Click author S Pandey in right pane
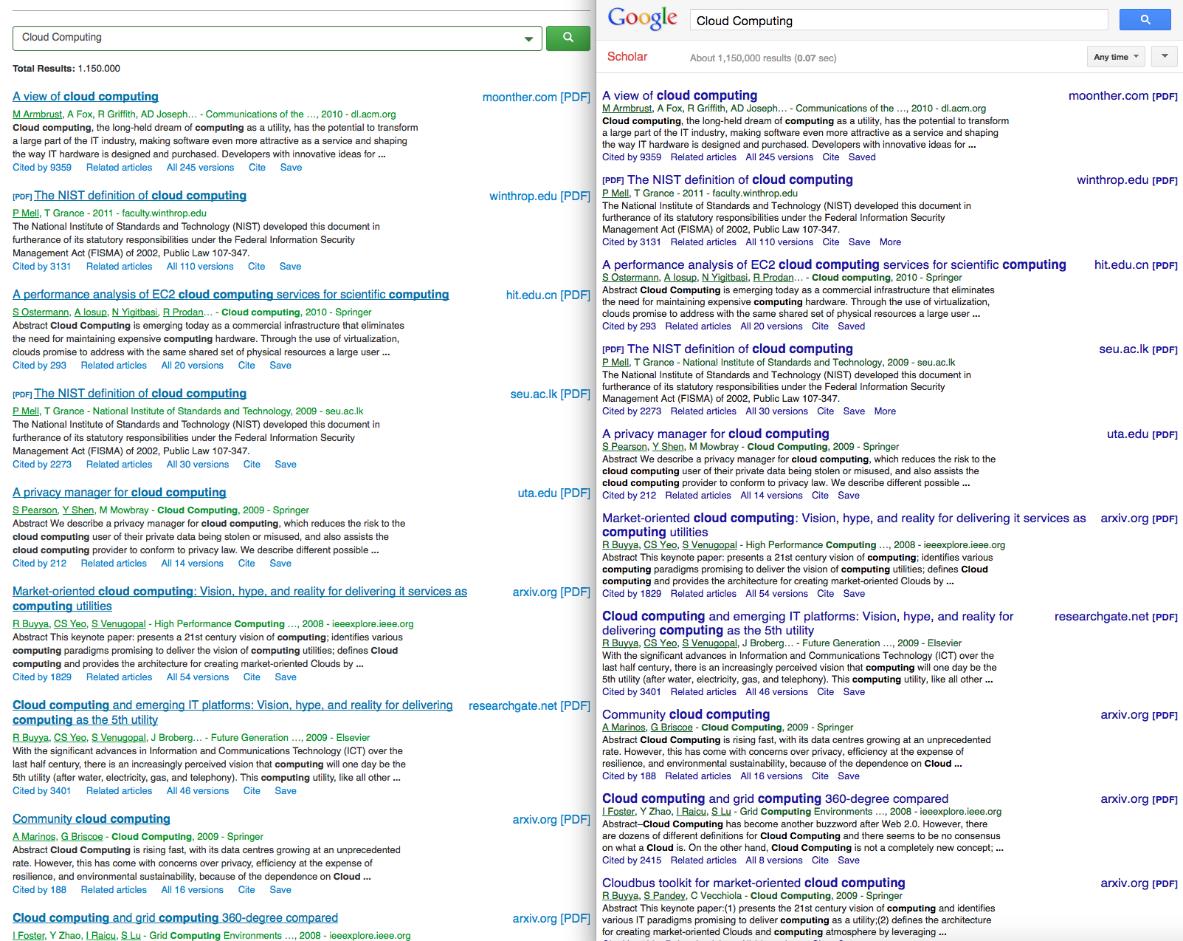This screenshot has height=941, width=1183. pos(664,896)
